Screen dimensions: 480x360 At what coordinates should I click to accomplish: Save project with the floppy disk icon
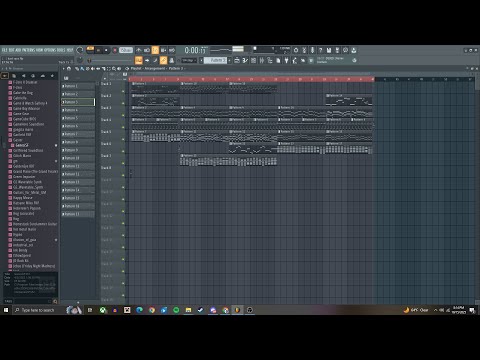point(329,50)
